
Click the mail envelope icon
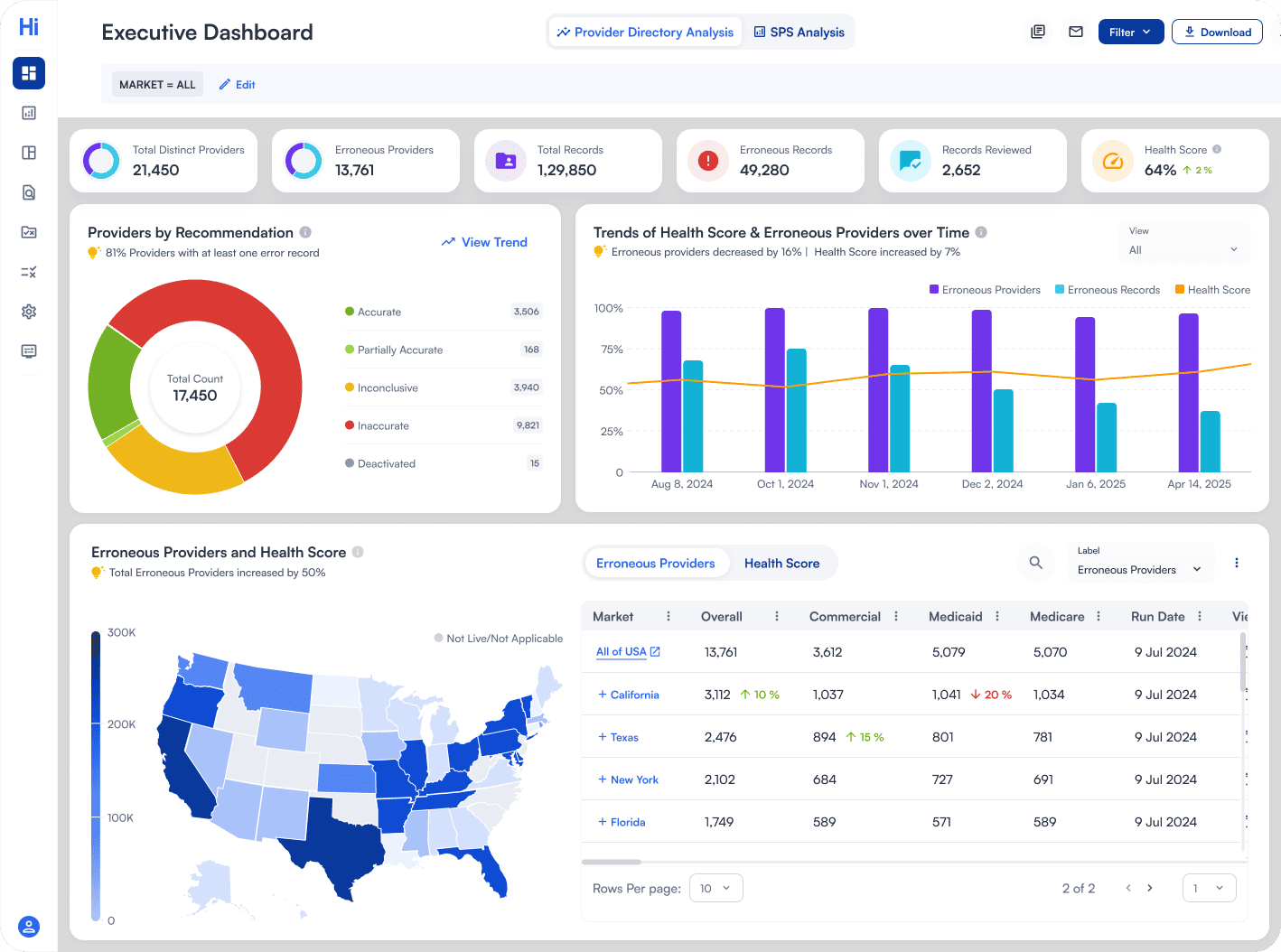(x=1076, y=32)
